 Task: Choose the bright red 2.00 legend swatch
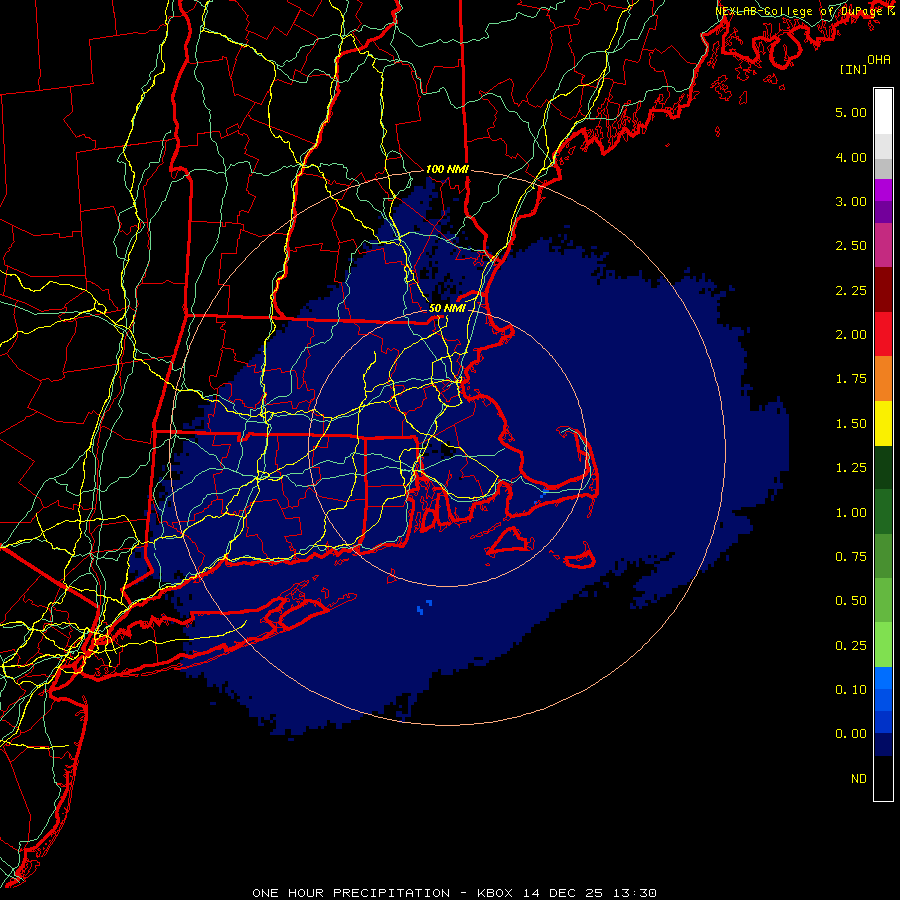pyautogui.click(x=883, y=334)
